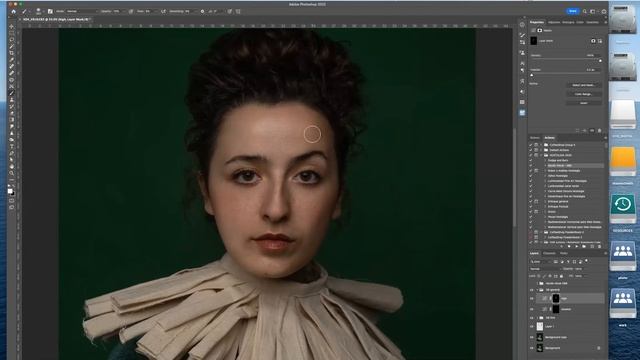The width and height of the screenshot is (640, 360).
Task: Select the highlighted Brush tool
Action: pos(11,93)
